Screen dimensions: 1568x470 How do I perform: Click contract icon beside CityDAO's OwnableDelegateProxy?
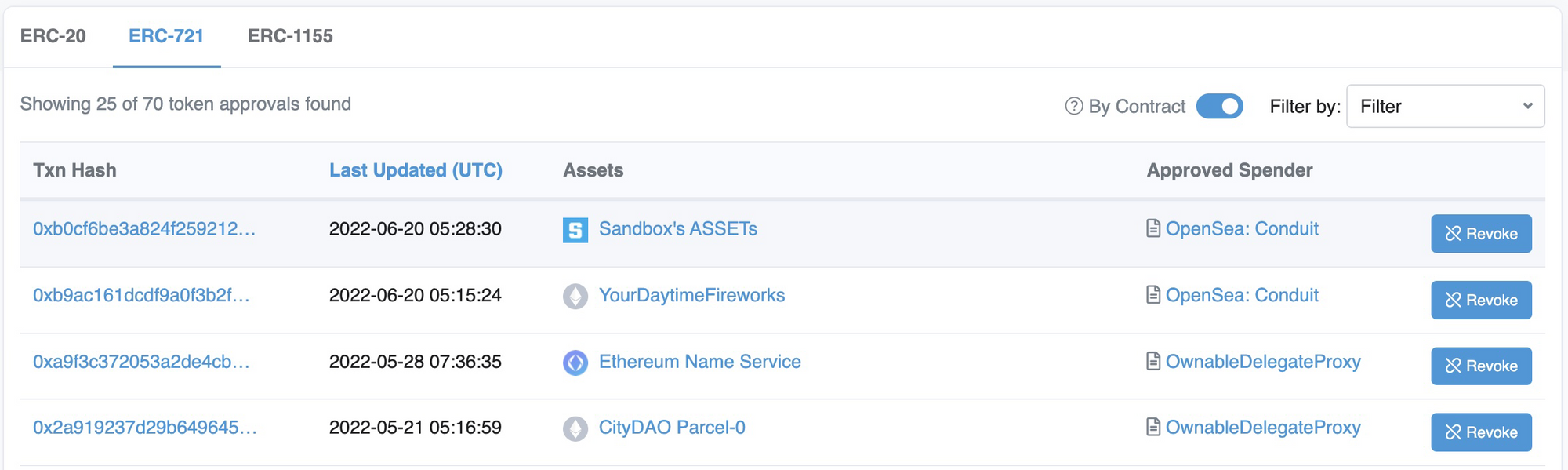(1153, 427)
